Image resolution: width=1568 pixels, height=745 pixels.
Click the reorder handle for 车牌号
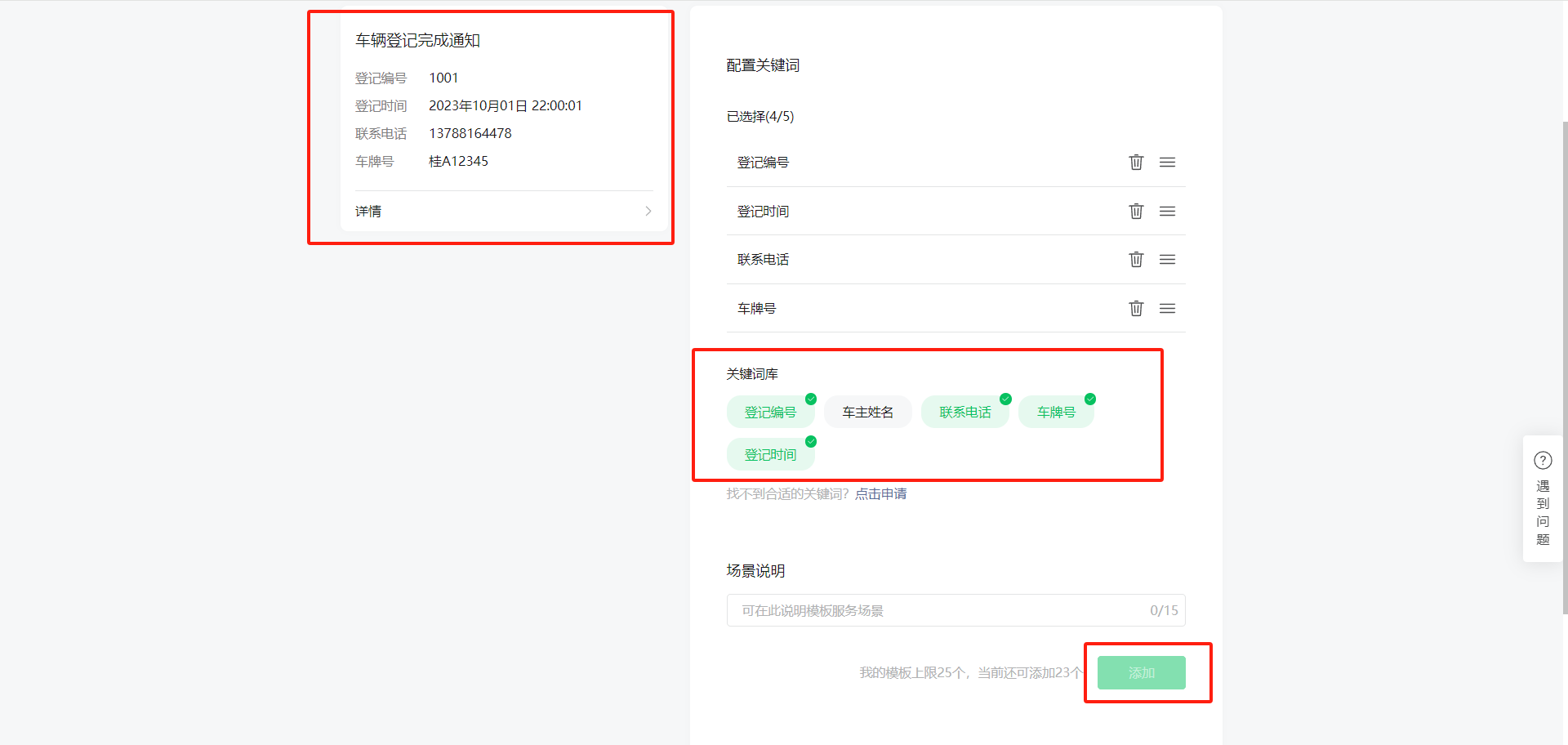(1167, 309)
